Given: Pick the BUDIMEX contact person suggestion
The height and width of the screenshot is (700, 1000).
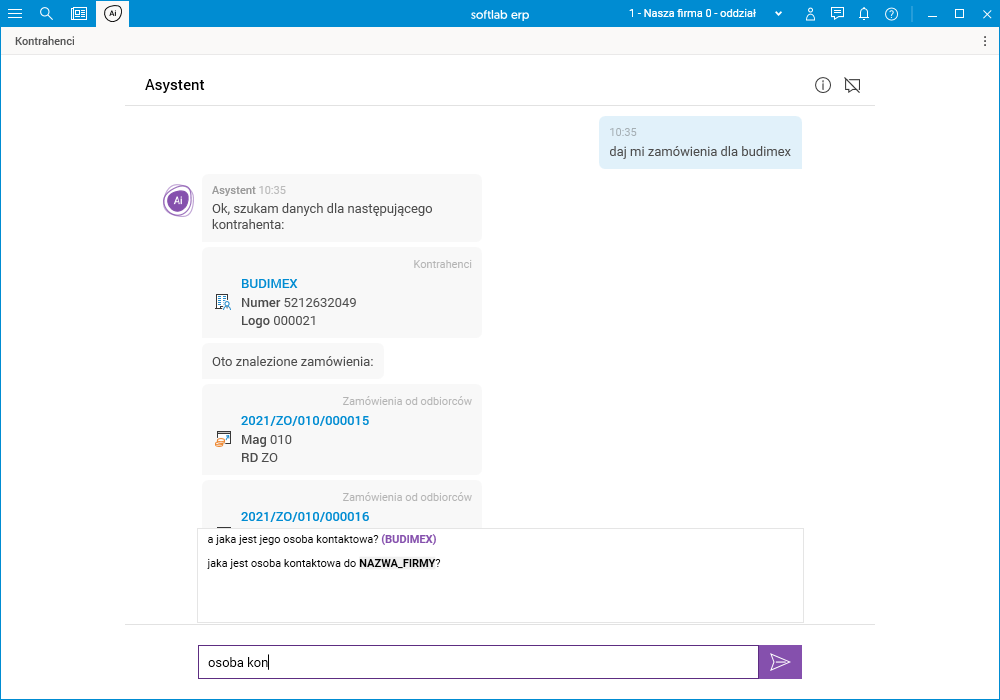Looking at the screenshot, I should pos(321,539).
